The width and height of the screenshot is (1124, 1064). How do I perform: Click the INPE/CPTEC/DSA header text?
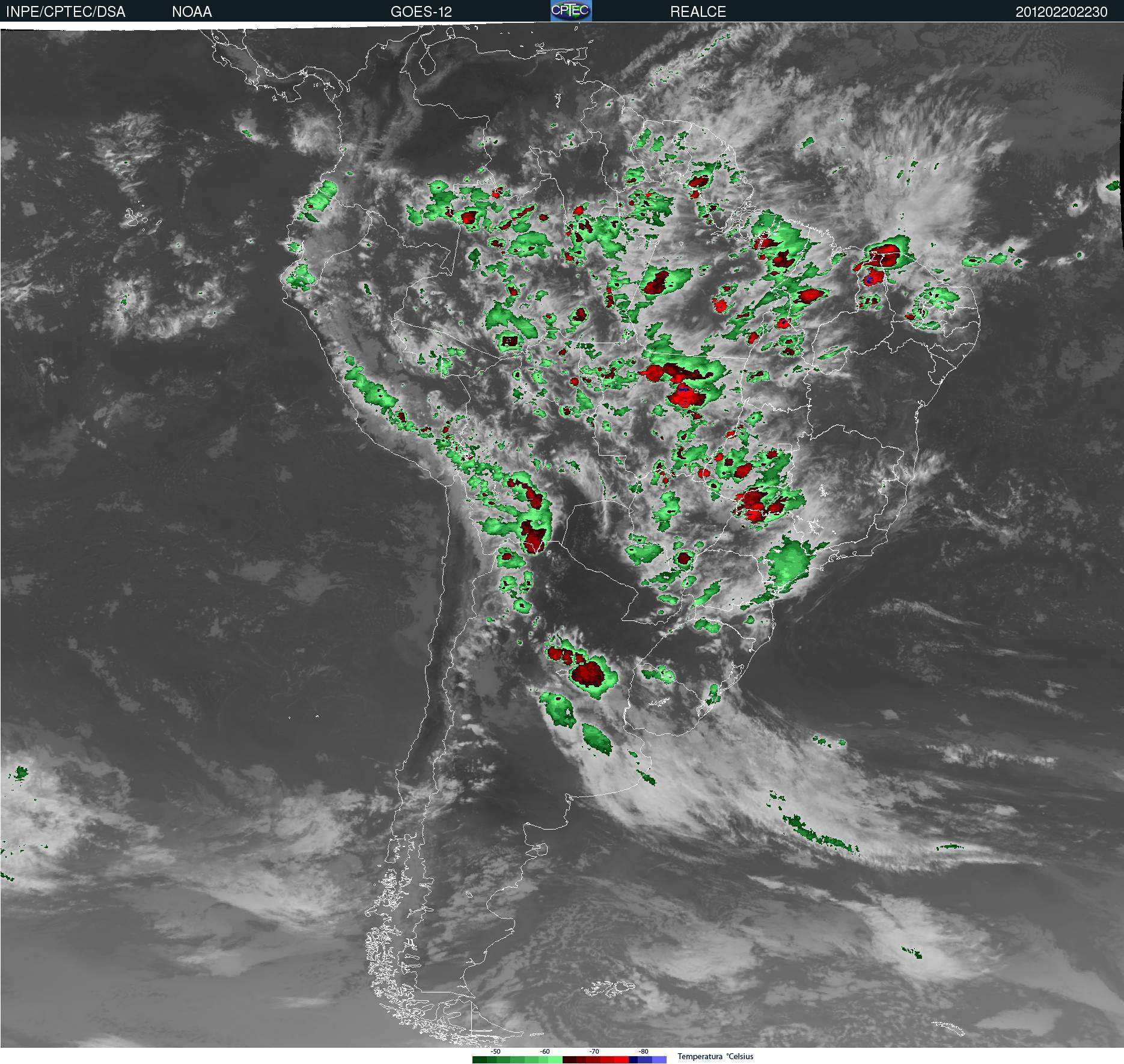pyautogui.click(x=66, y=12)
